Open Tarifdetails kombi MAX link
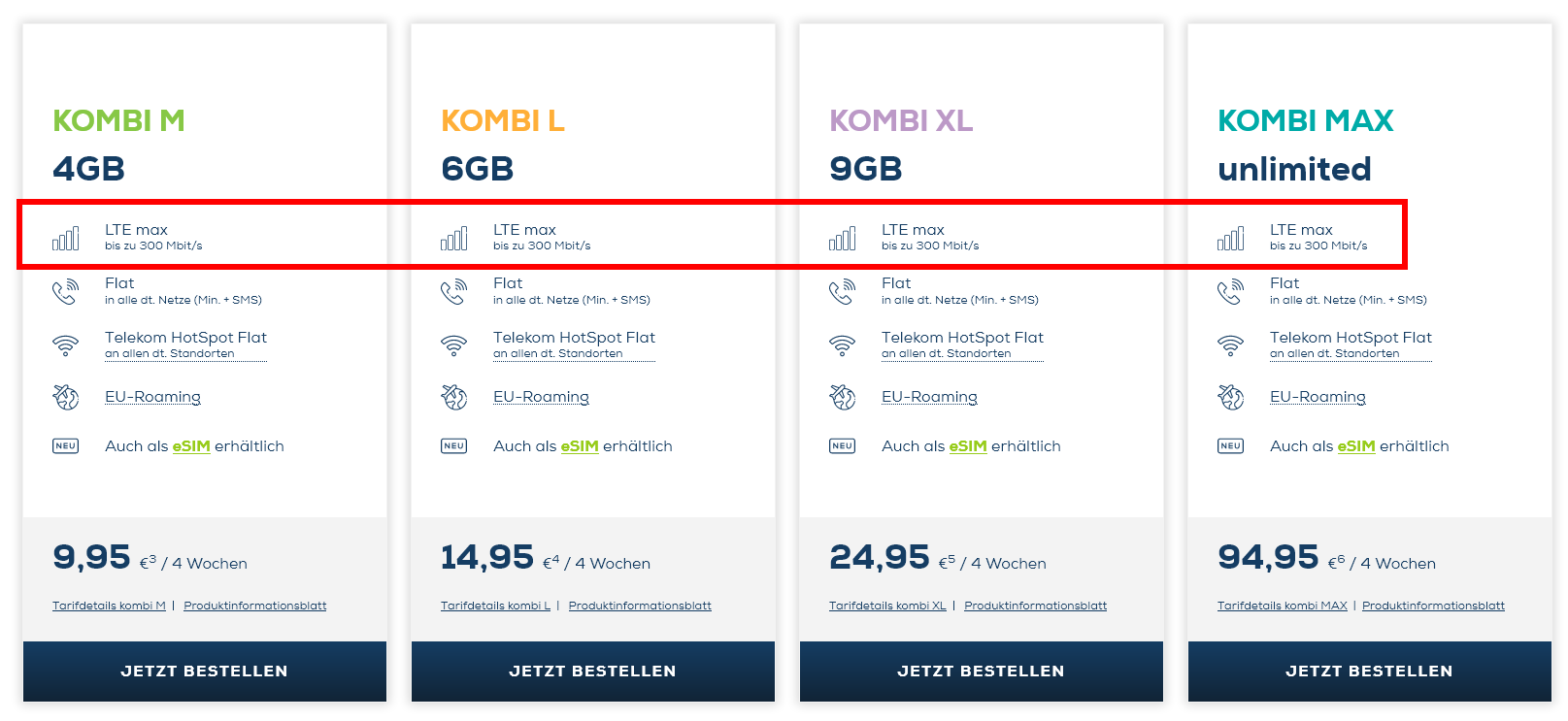Image resolution: width=1568 pixels, height=721 pixels. [x=1283, y=606]
